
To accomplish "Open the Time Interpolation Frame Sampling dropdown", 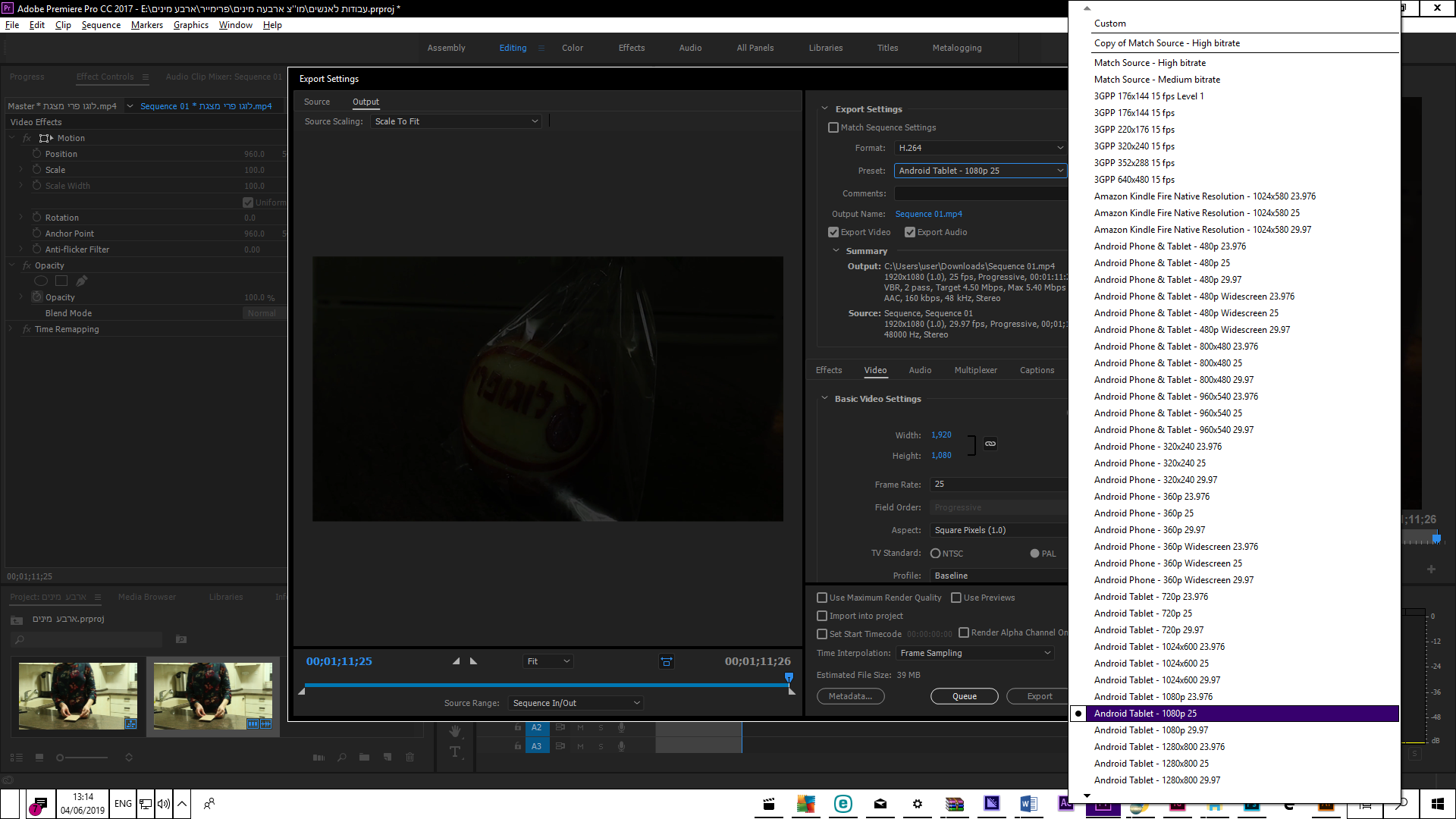I will 974,653.
